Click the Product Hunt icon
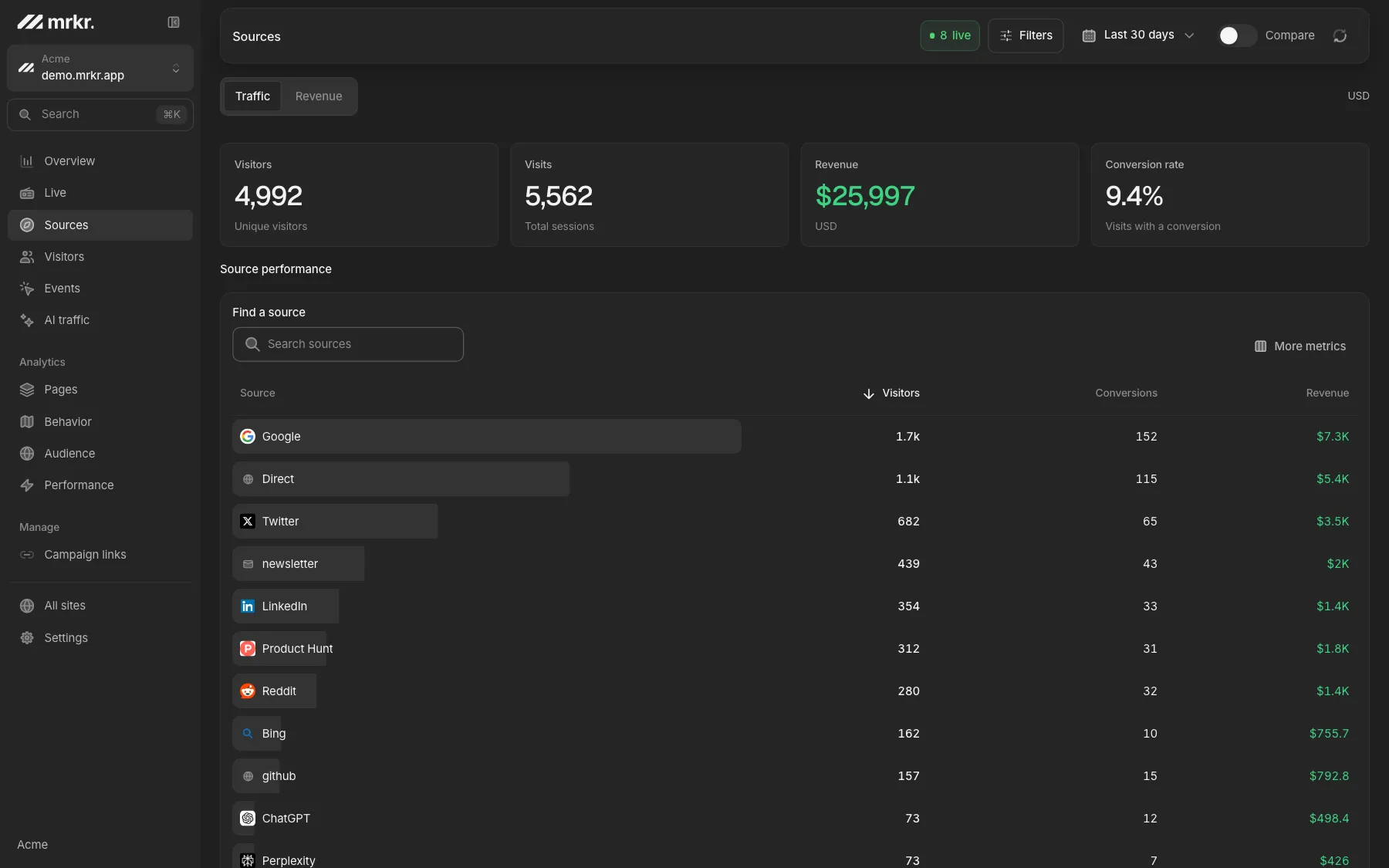This screenshot has height=868, width=1389. 248,649
